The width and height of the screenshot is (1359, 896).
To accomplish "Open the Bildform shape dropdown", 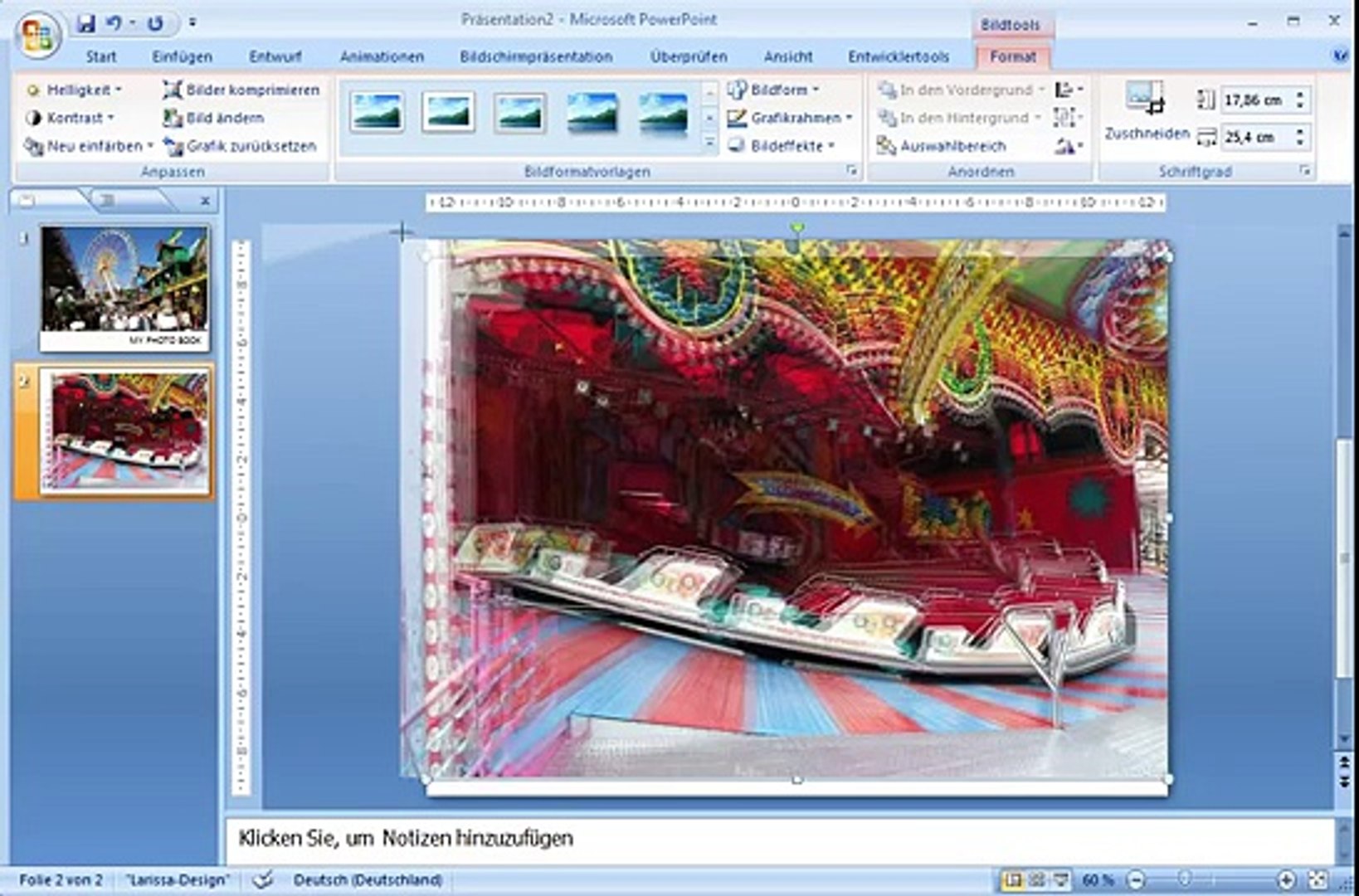I will (x=773, y=90).
